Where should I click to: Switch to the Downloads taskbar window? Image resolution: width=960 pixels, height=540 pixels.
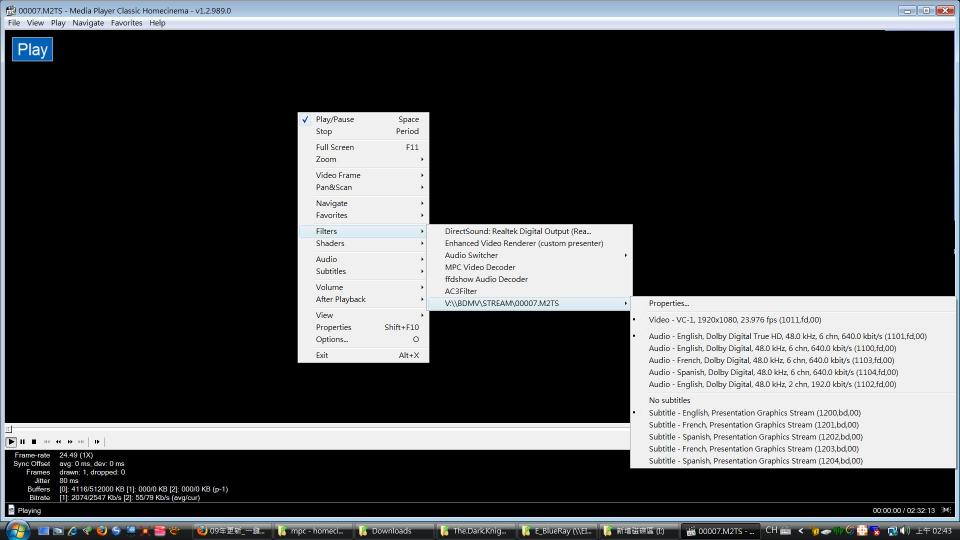(393, 531)
